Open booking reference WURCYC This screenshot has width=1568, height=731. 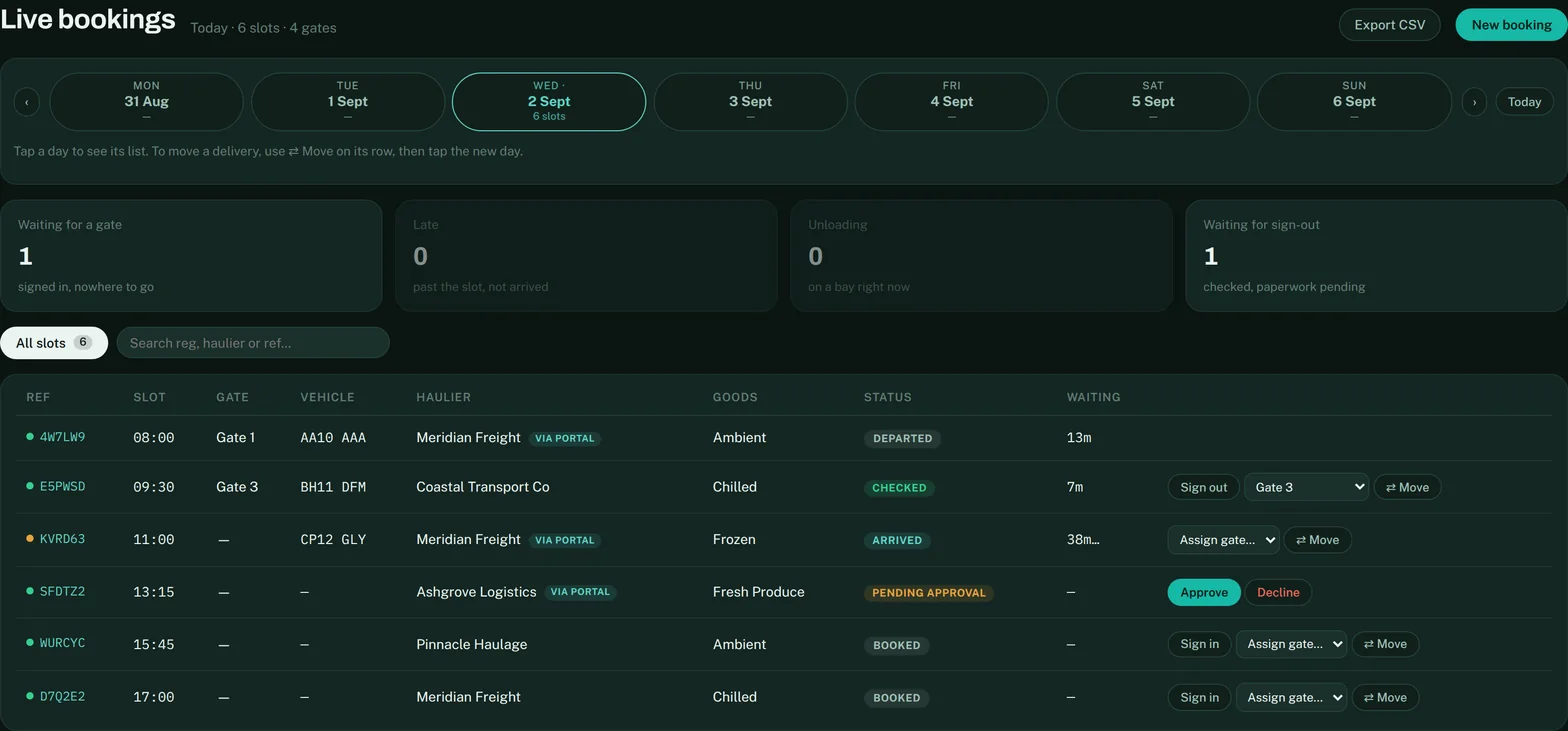pyautogui.click(x=62, y=643)
